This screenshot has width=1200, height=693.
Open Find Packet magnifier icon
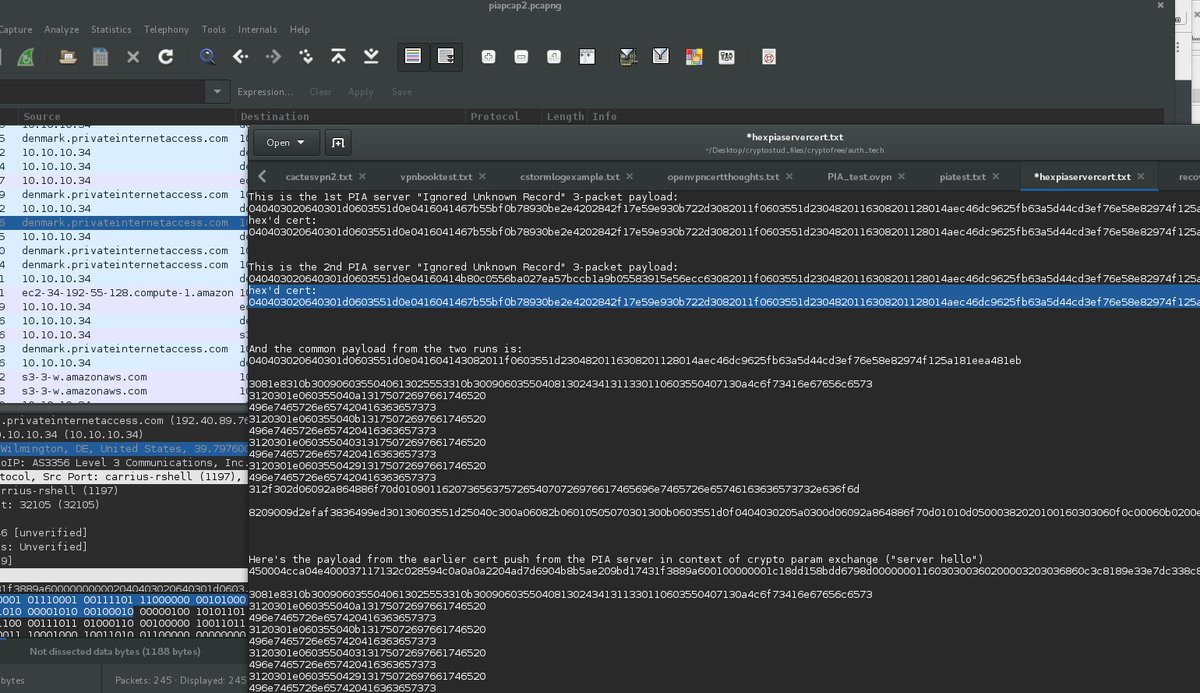point(208,57)
